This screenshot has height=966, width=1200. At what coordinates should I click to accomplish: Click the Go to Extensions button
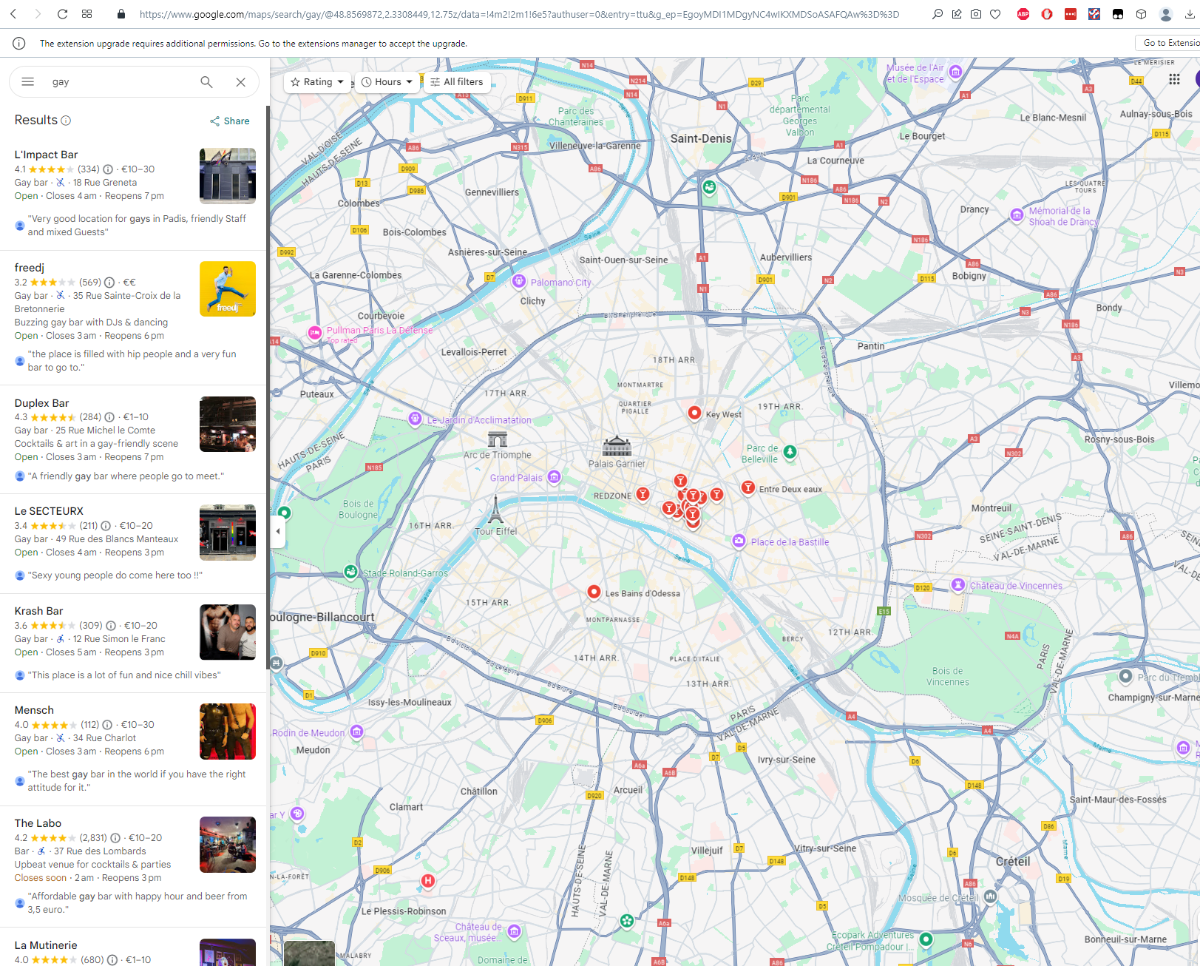point(1168,43)
